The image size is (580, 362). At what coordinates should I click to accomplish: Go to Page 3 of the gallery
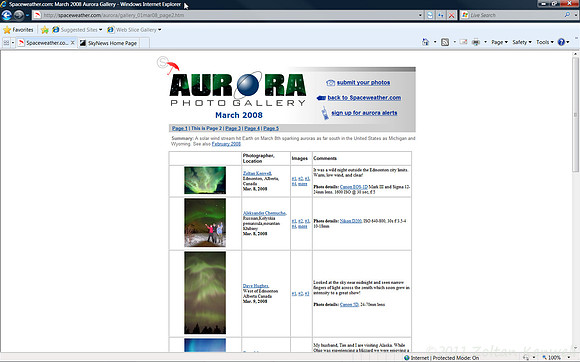233,128
